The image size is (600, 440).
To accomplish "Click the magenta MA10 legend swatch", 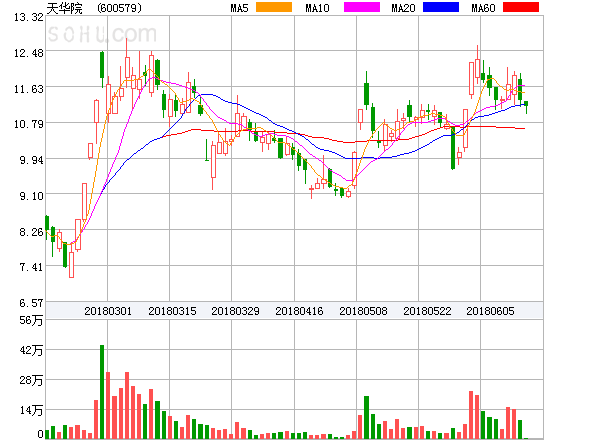I will pos(362,7).
